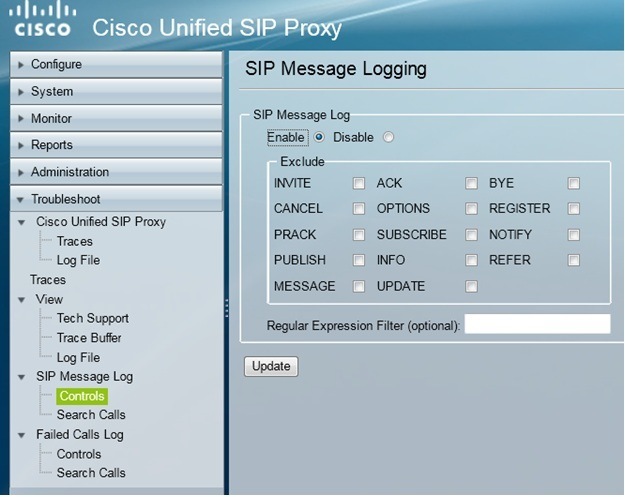The image size is (625, 497).
Task: Check the REFER exclude checkbox
Action: [x=574, y=260]
